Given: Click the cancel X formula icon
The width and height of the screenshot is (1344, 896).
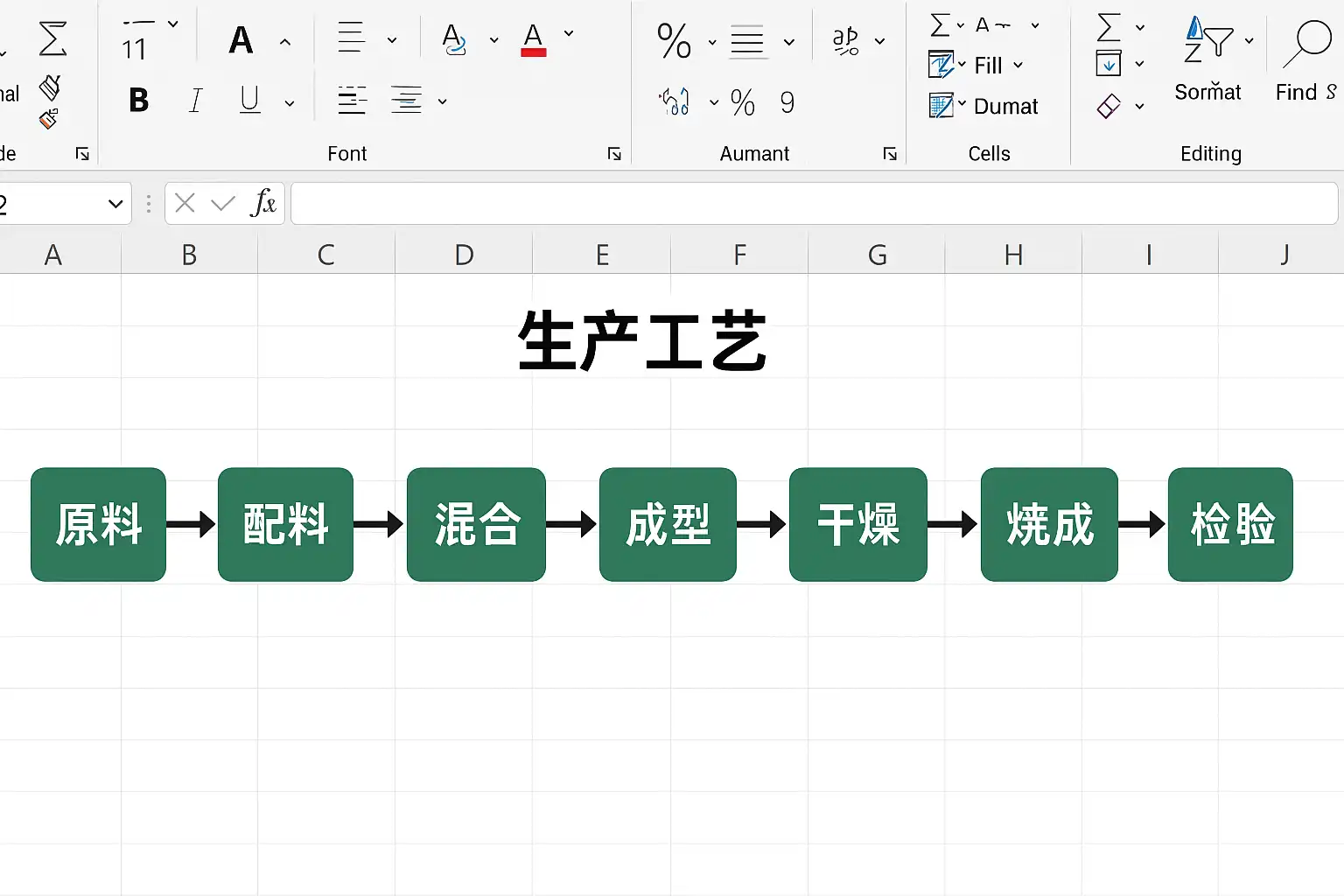Looking at the screenshot, I should pyautogui.click(x=185, y=203).
